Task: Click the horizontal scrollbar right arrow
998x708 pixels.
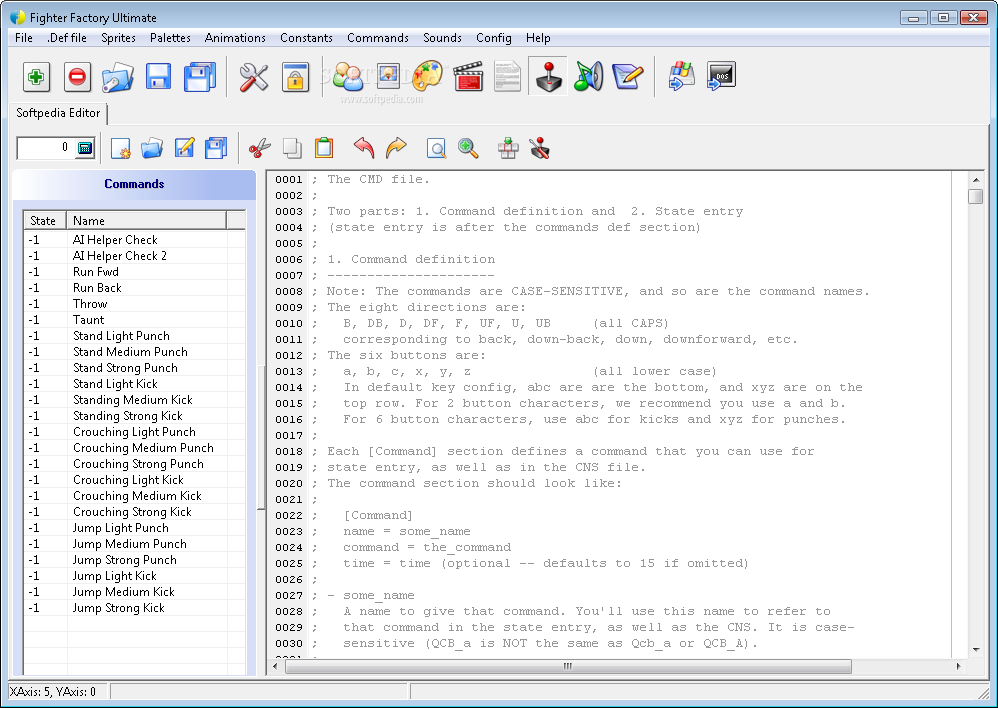Action: pyautogui.click(x=959, y=667)
